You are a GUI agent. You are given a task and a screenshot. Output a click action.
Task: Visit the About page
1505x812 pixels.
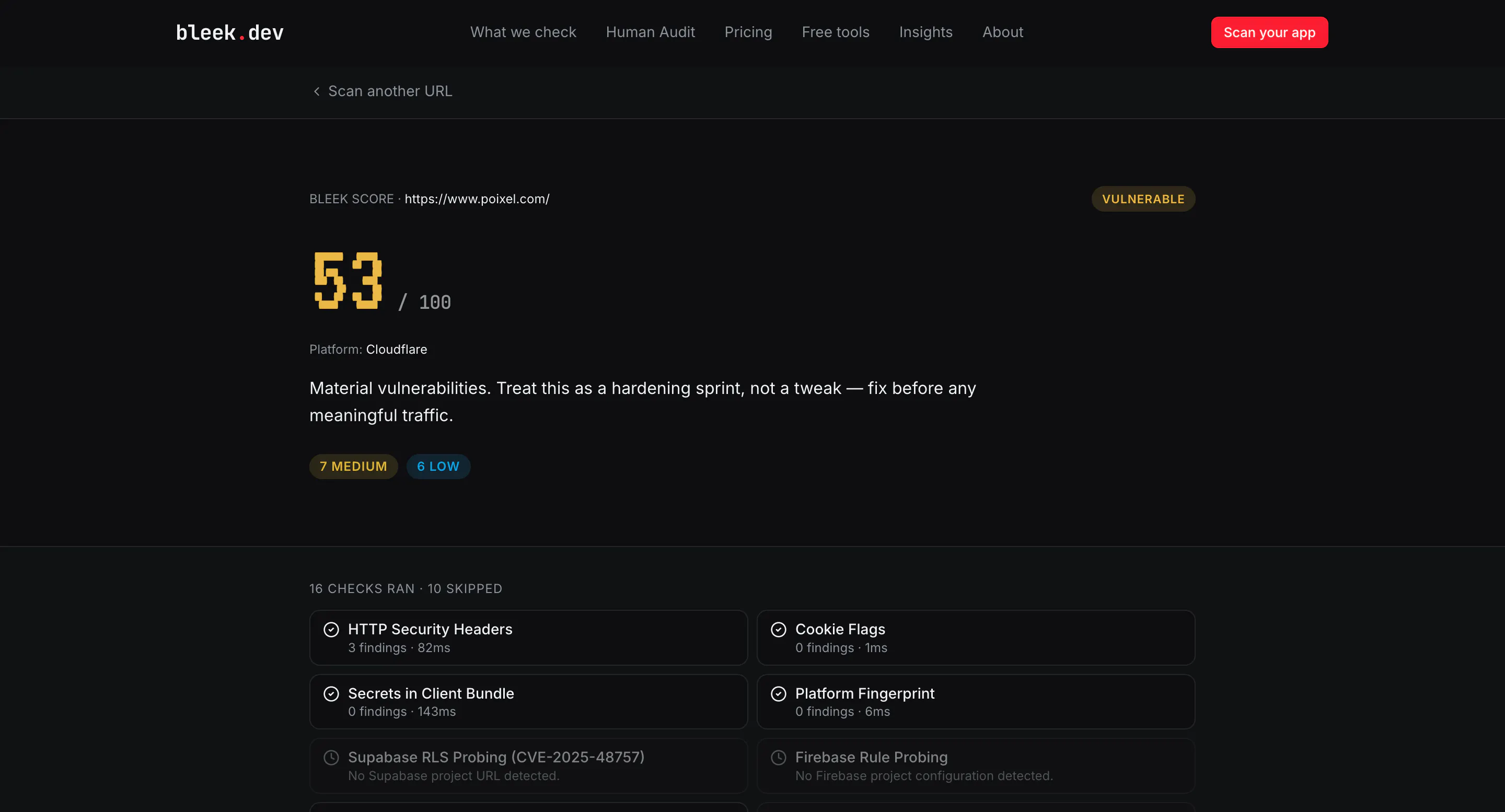[x=1003, y=32]
